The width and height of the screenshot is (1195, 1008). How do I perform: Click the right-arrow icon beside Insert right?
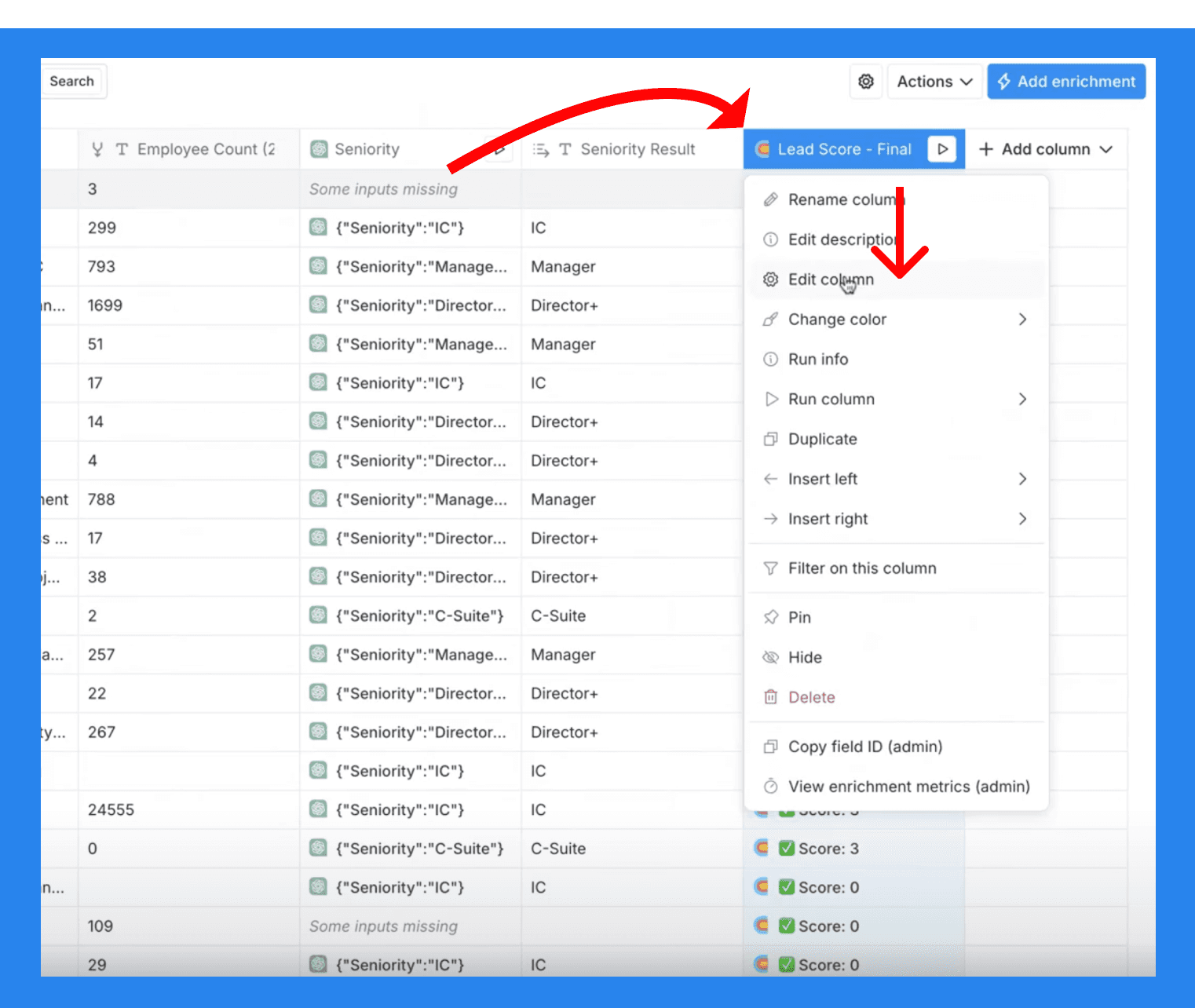click(x=771, y=519)
